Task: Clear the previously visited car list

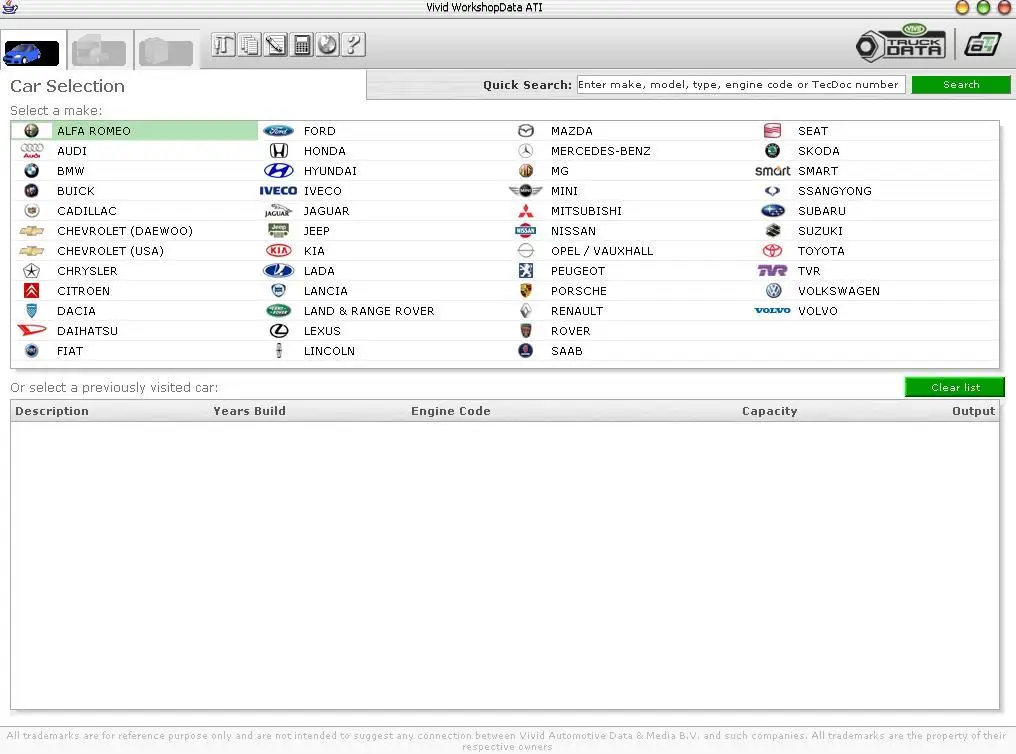Action: point(955,387)
